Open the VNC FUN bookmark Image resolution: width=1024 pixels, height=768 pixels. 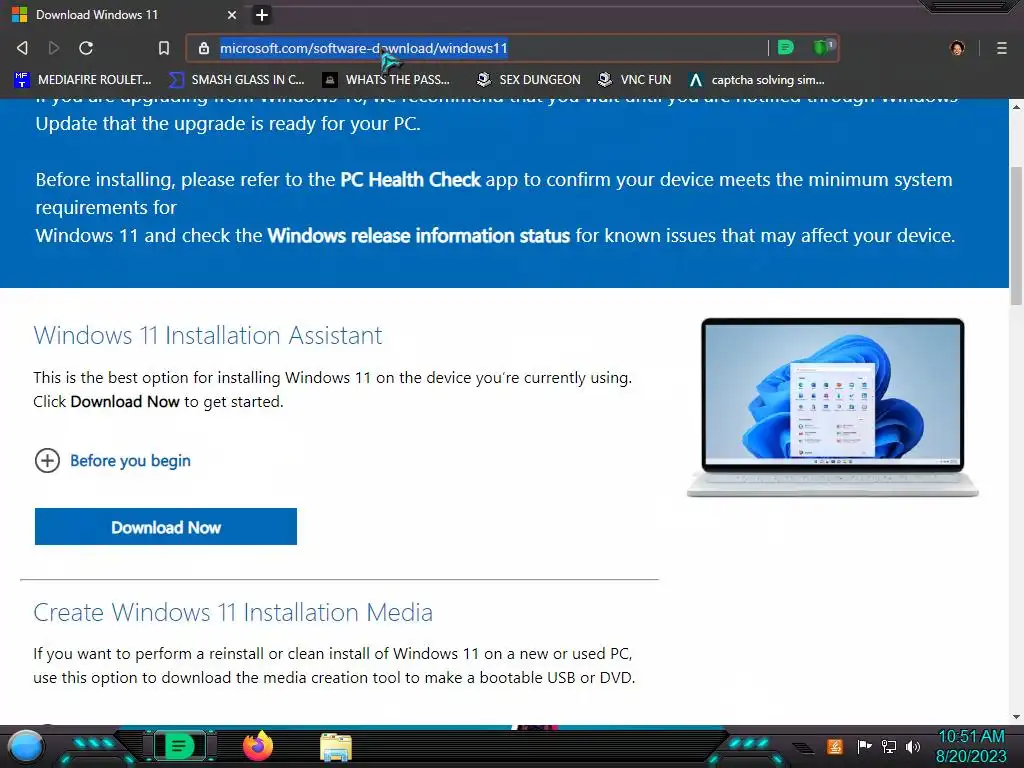635,80
